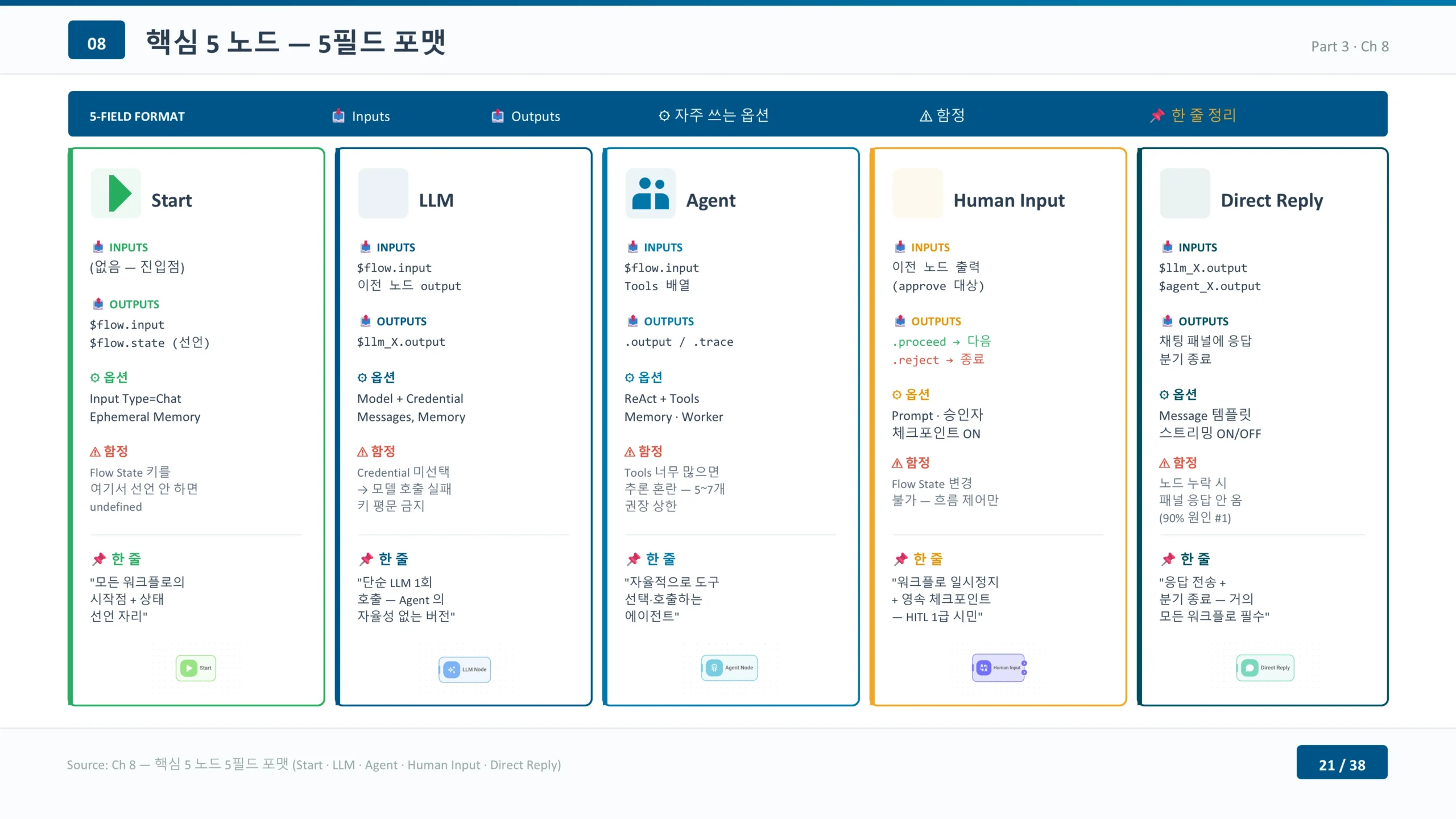The width and height of the screenshot is (1456, 819).
Task: Click the Human Input node thumbnail
Action: [999, 668]
